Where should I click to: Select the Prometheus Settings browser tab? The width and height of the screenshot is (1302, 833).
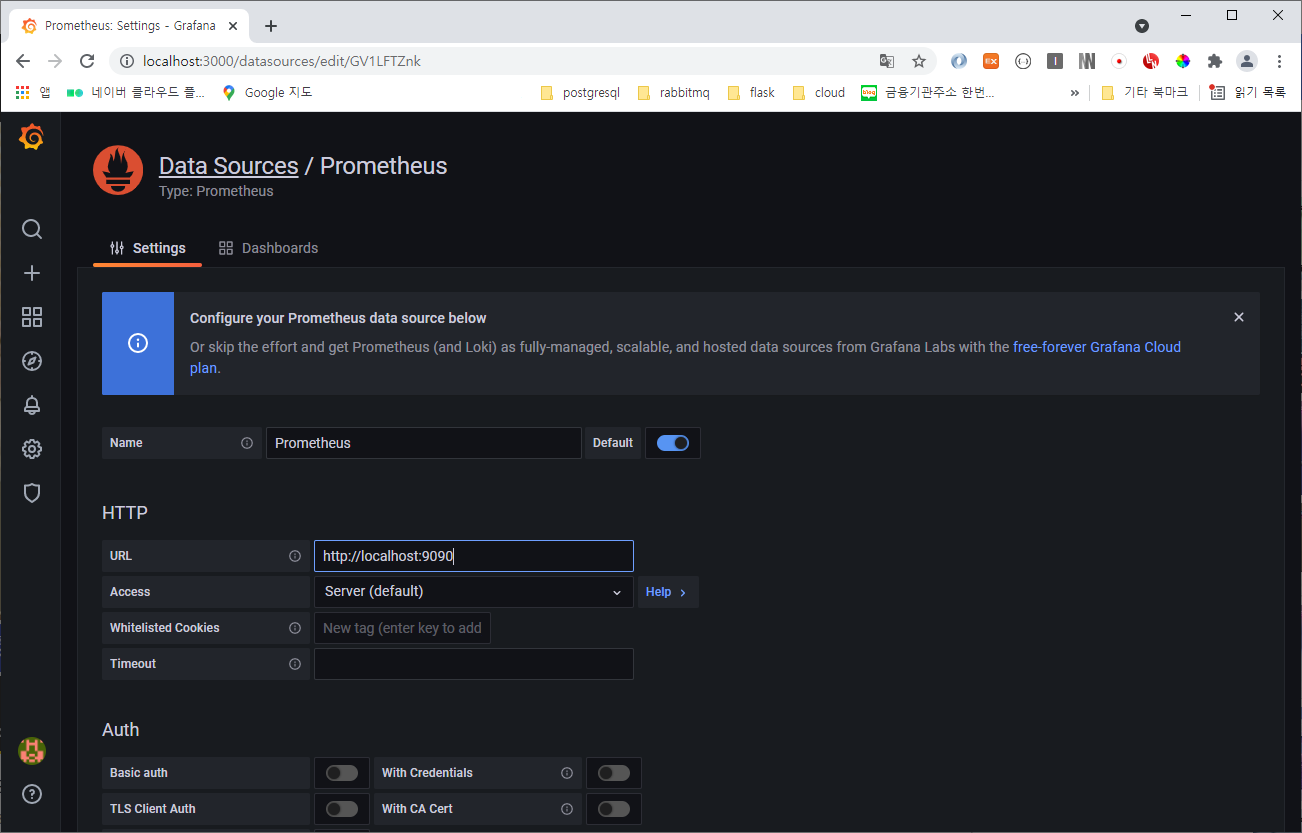[130, 26]
